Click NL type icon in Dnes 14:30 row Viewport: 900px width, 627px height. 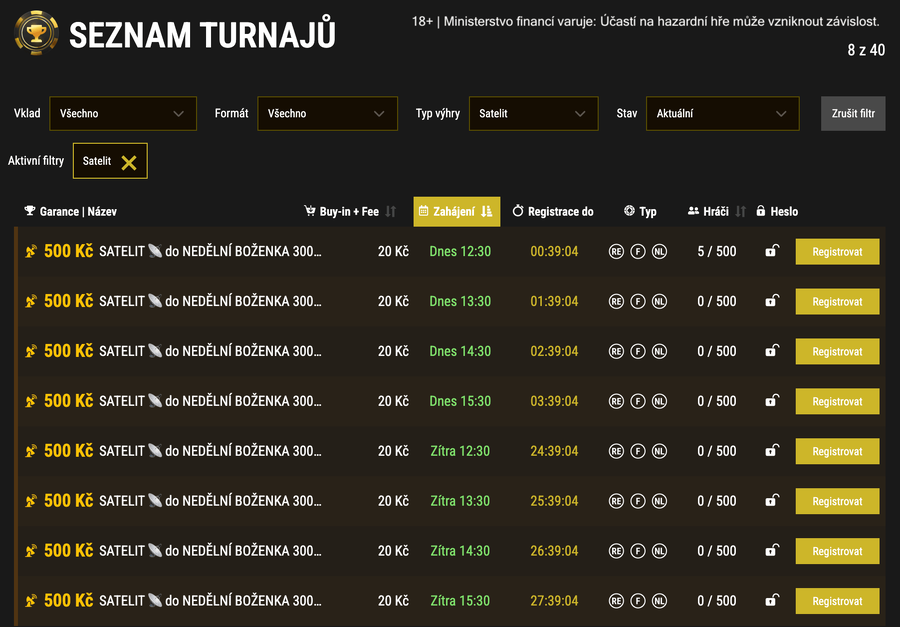(660, 352)
